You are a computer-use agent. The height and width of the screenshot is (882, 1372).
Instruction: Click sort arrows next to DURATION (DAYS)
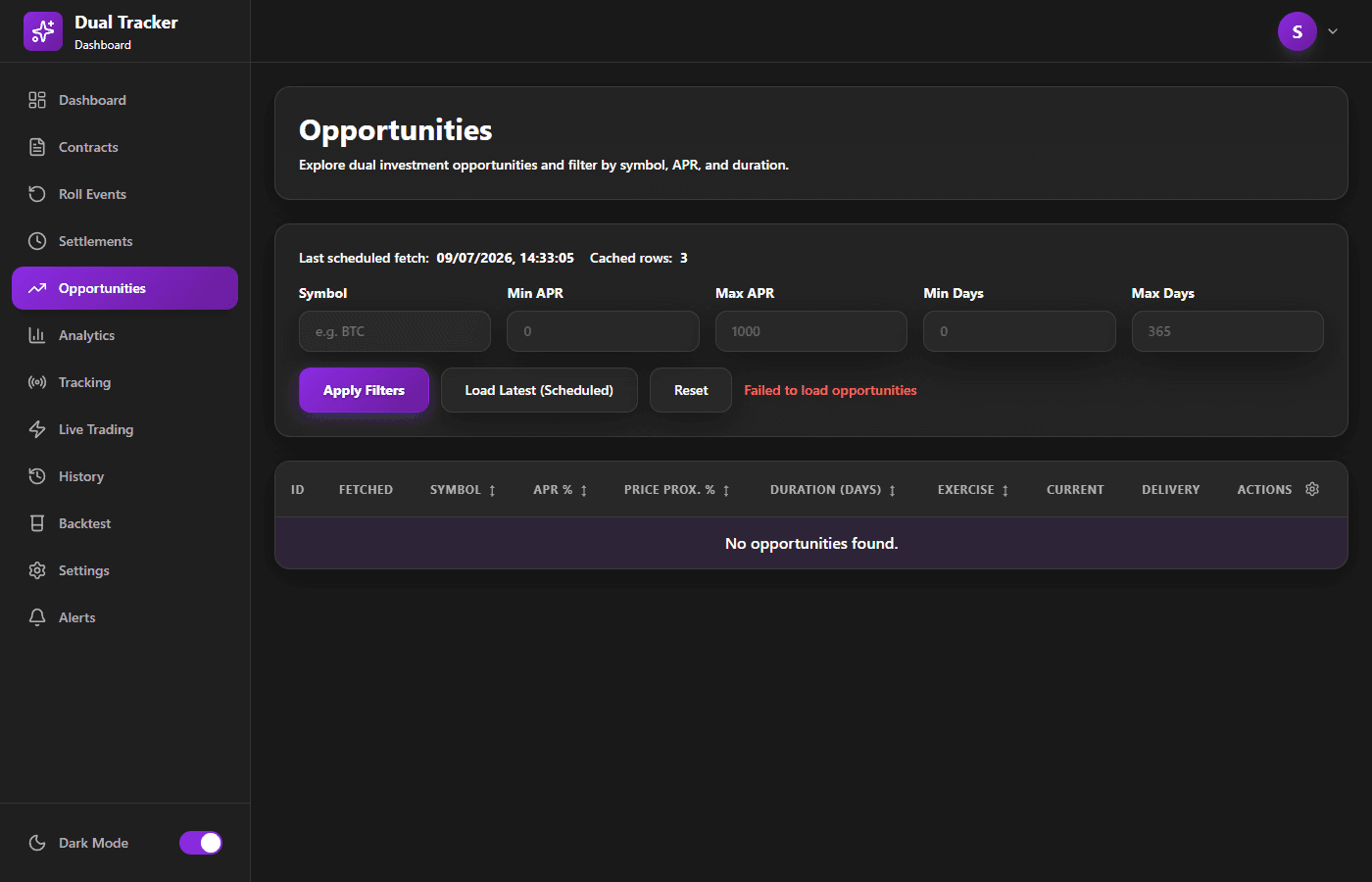892,490
